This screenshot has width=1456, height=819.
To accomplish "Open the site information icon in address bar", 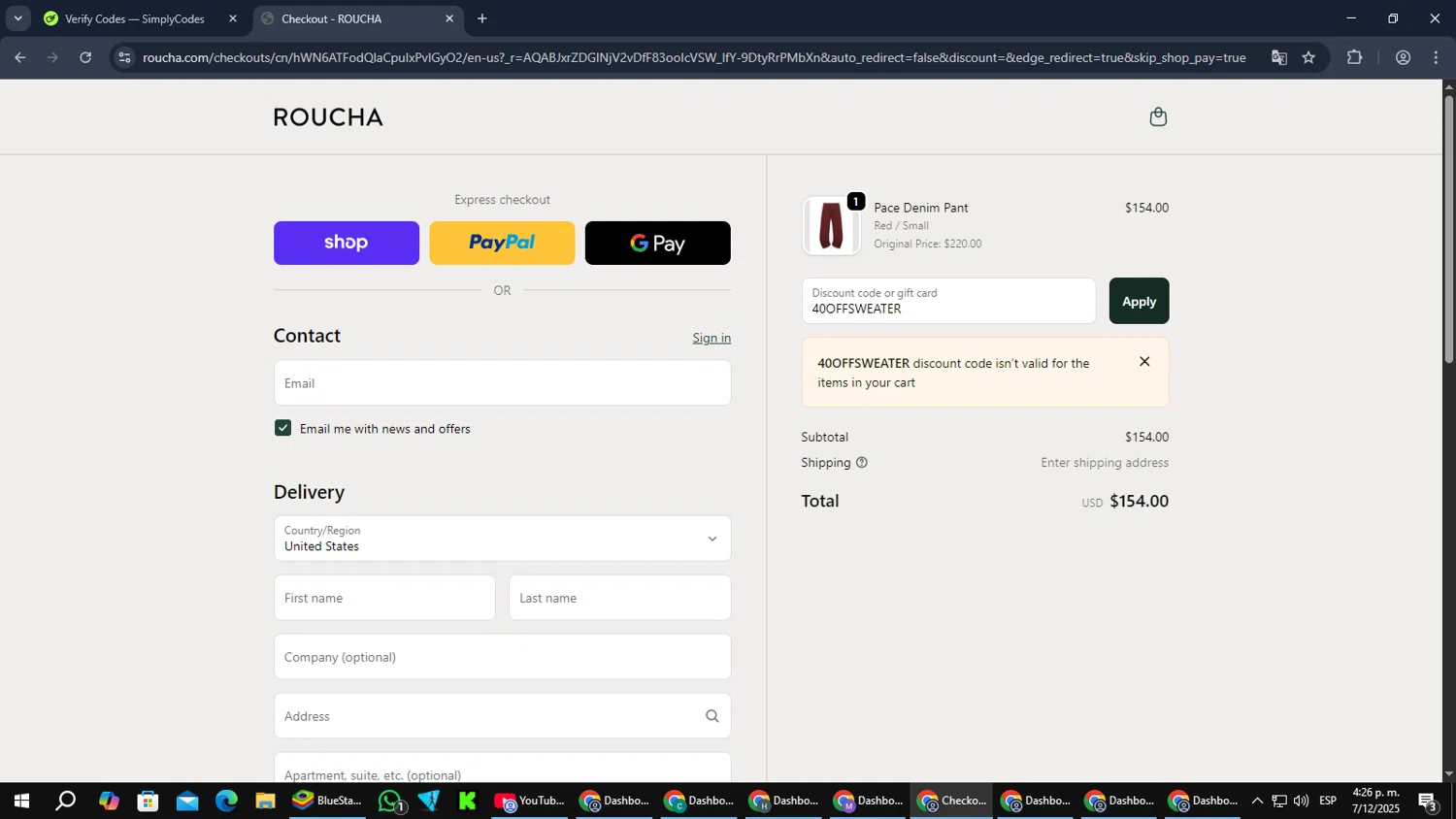I will pos(124,57).
